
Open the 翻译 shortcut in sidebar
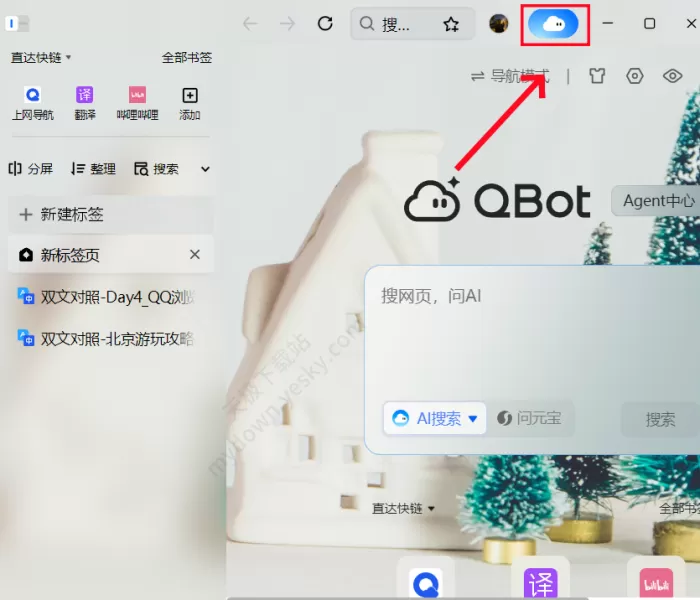coord(85,104)
